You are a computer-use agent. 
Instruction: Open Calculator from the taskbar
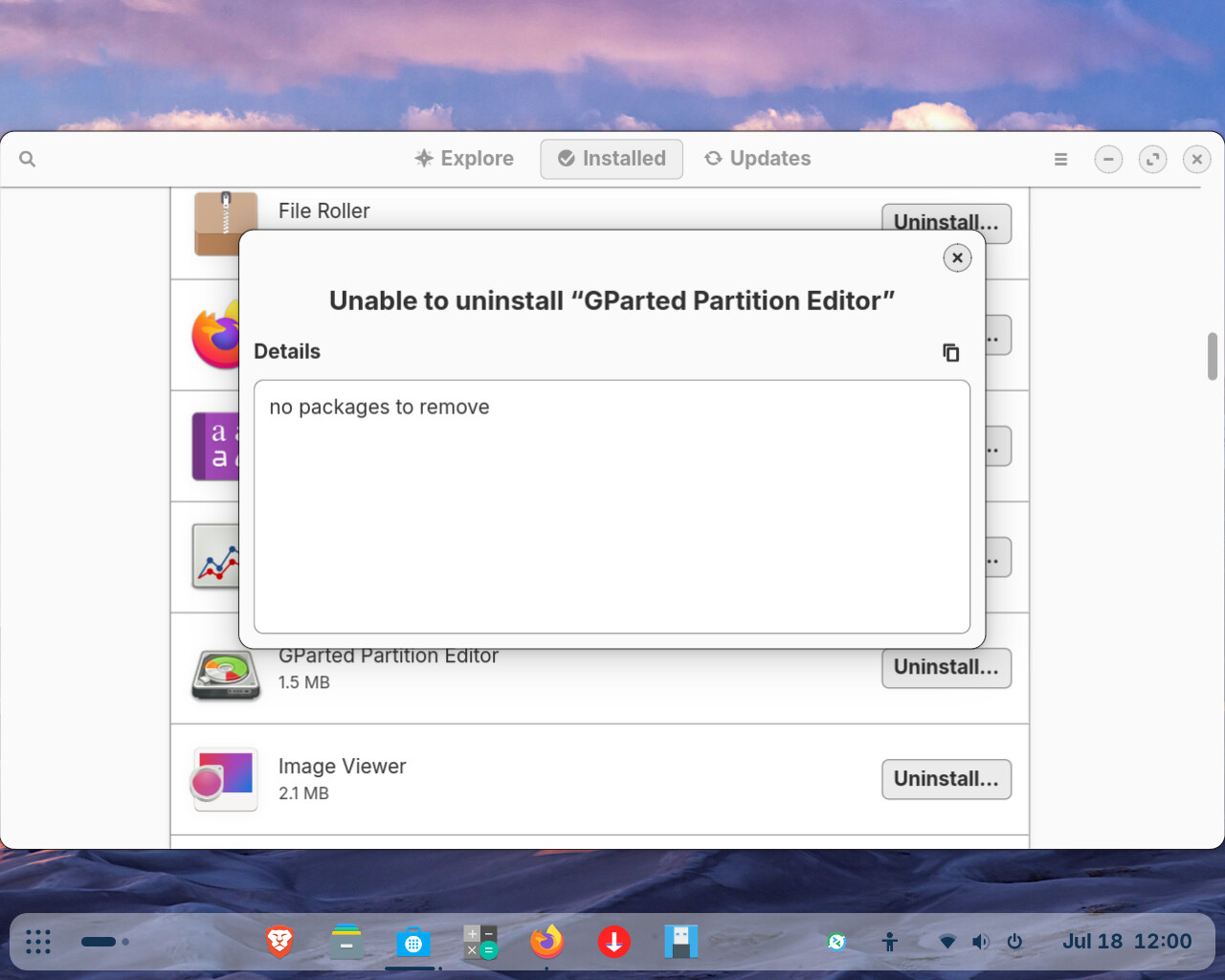[x=480, y=942]
